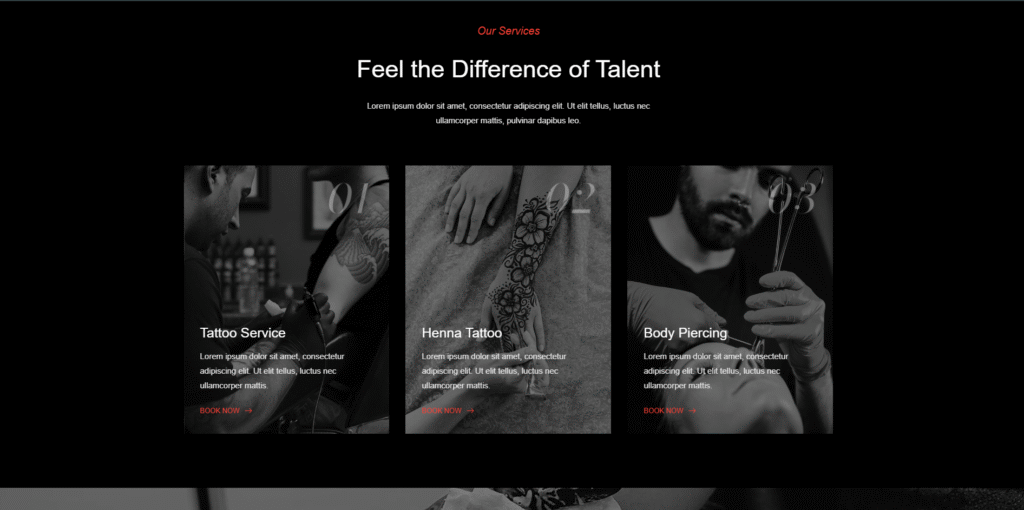
Task: Click the 02 number on the Henna Tattoo card
Action: pos(569,198)
